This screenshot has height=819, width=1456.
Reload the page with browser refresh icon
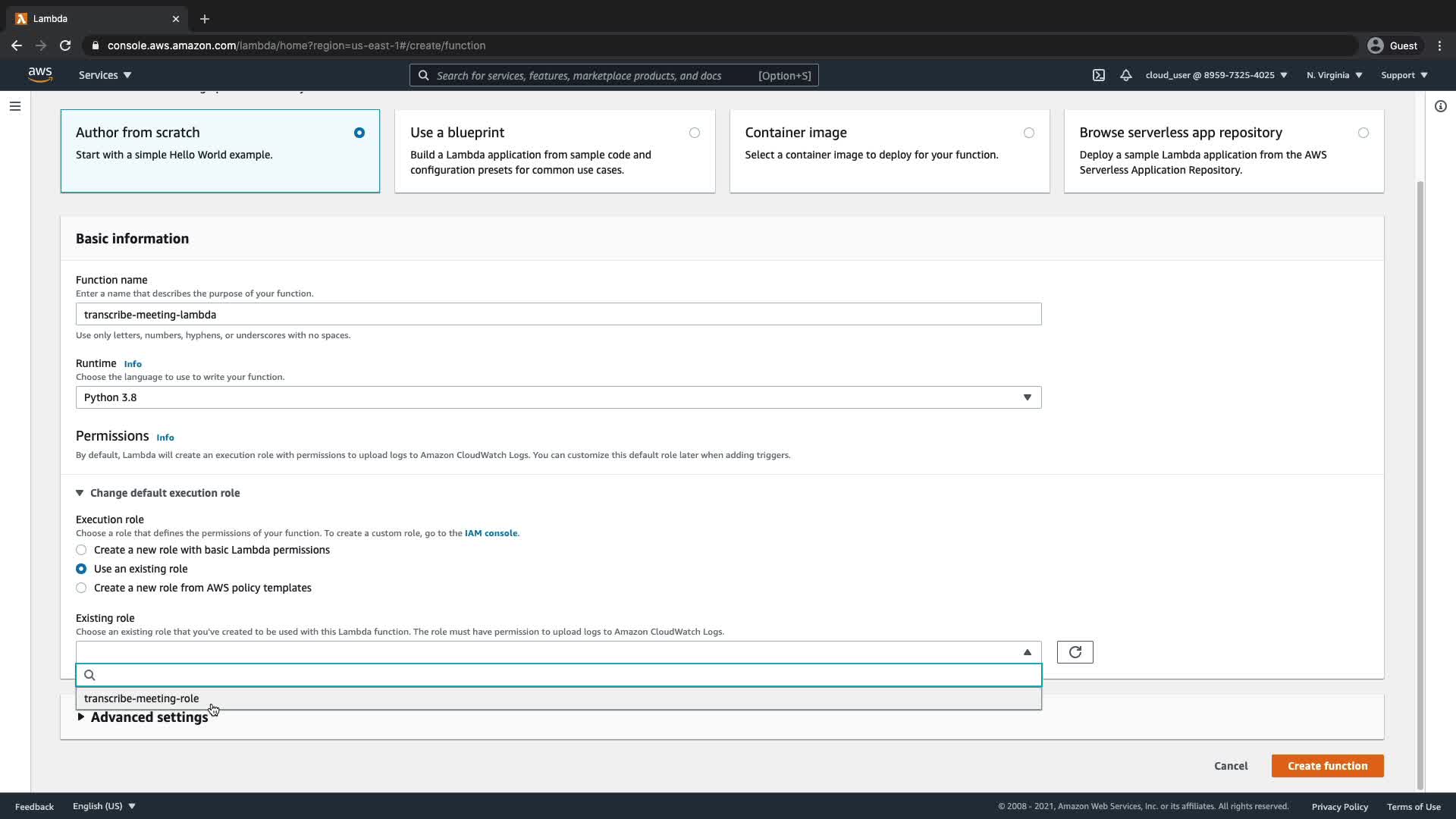click(x=65, y=45)
